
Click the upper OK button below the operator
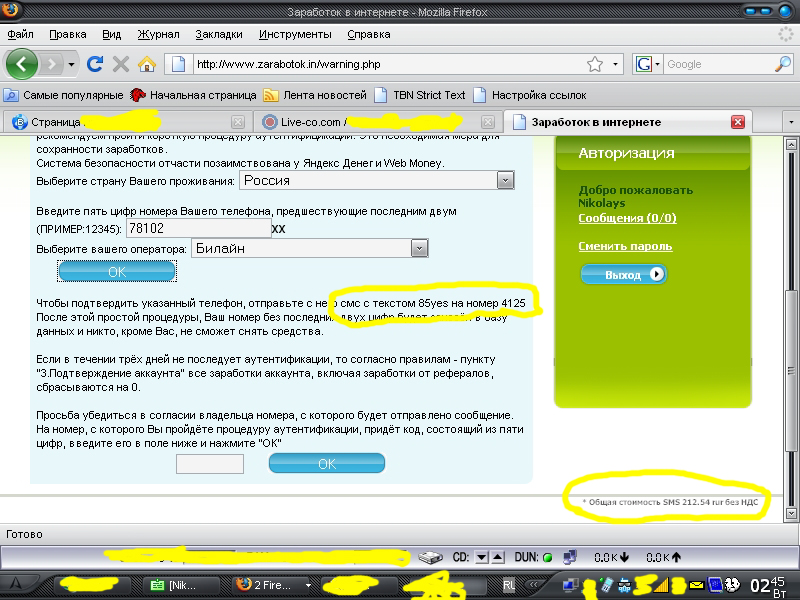click(117, 271)
